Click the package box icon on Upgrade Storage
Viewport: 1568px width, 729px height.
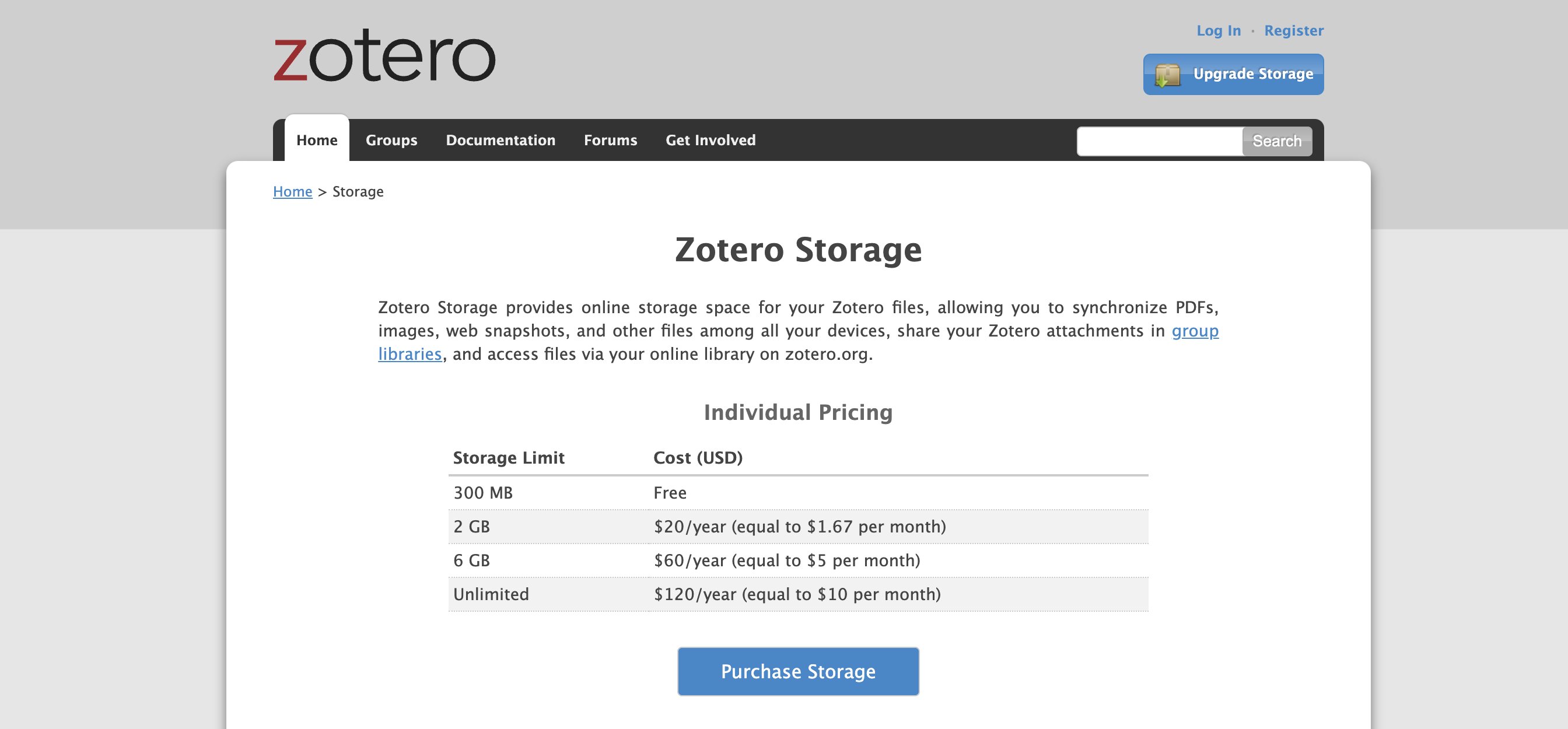tap(1167, 75)
